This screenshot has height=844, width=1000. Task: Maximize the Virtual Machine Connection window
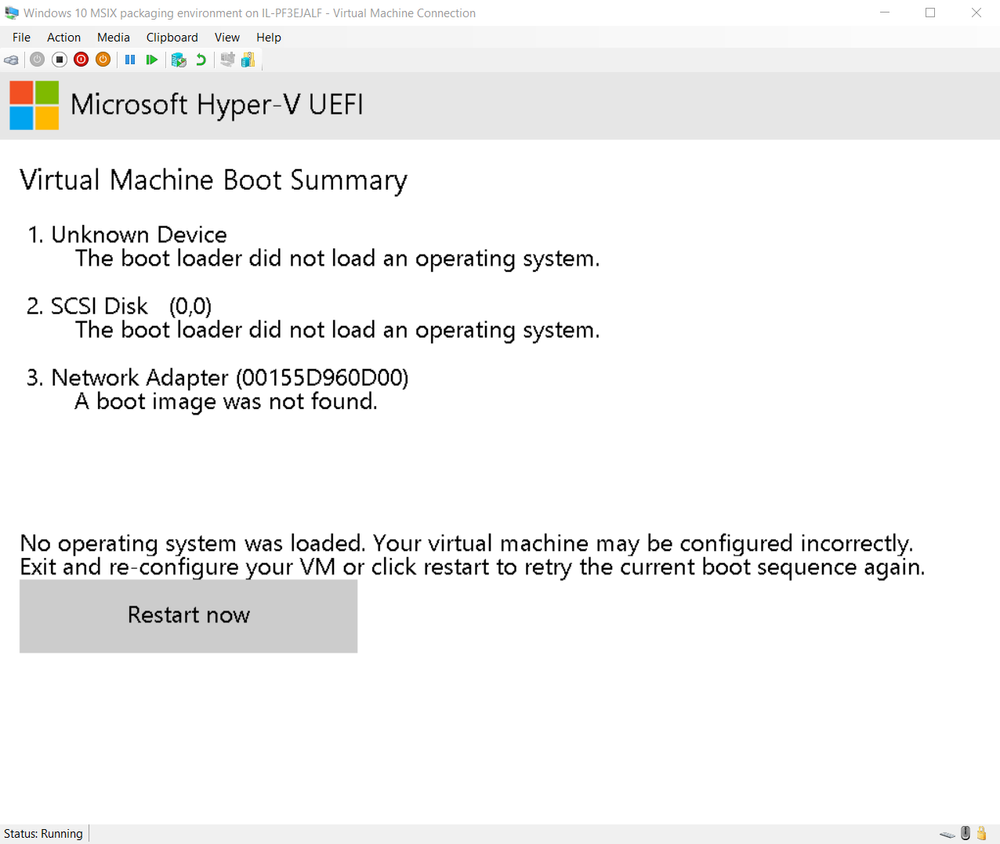930,13
